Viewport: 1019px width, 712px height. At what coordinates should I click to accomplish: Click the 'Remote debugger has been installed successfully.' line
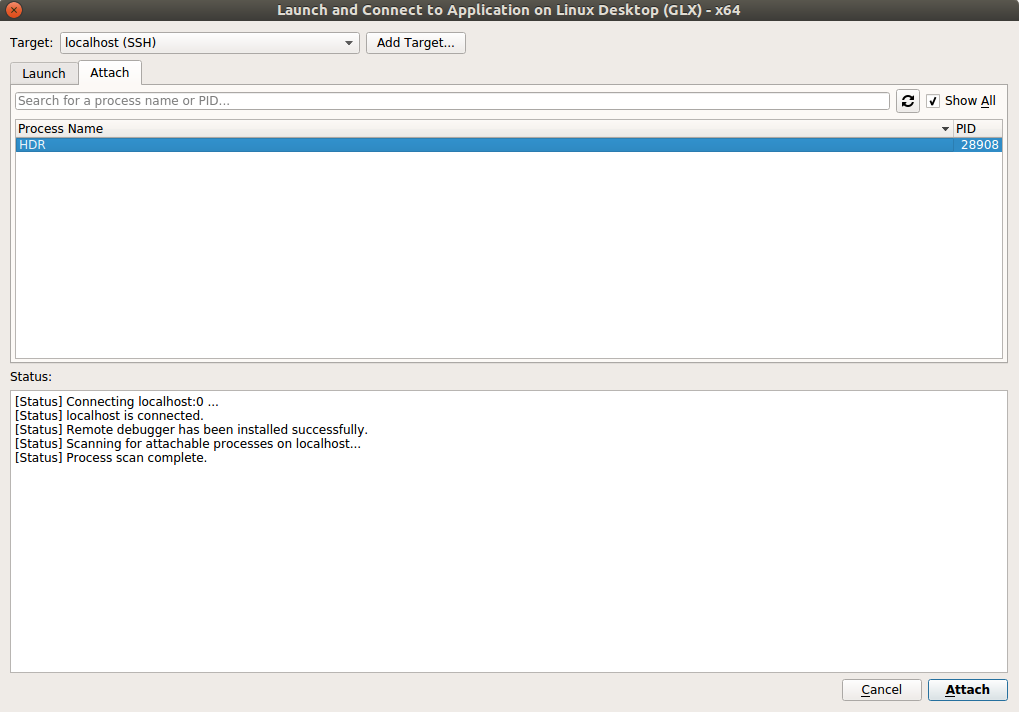[x=191, y=430]
